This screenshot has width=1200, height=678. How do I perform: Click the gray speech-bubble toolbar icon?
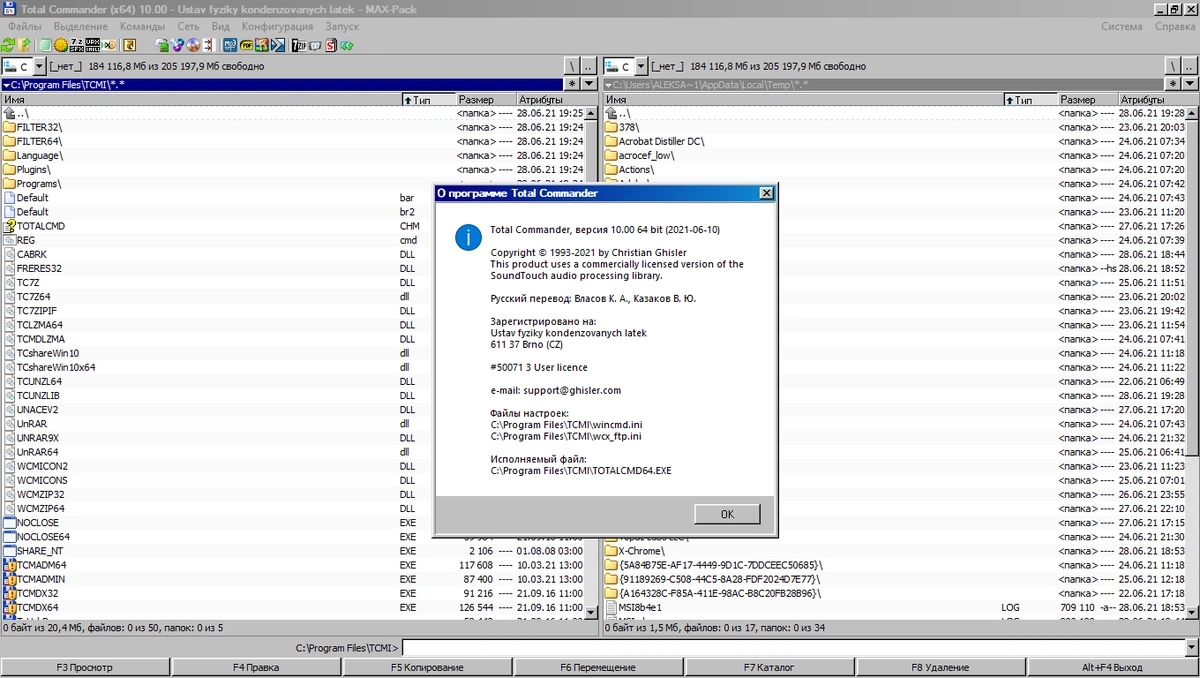[314, 45]
